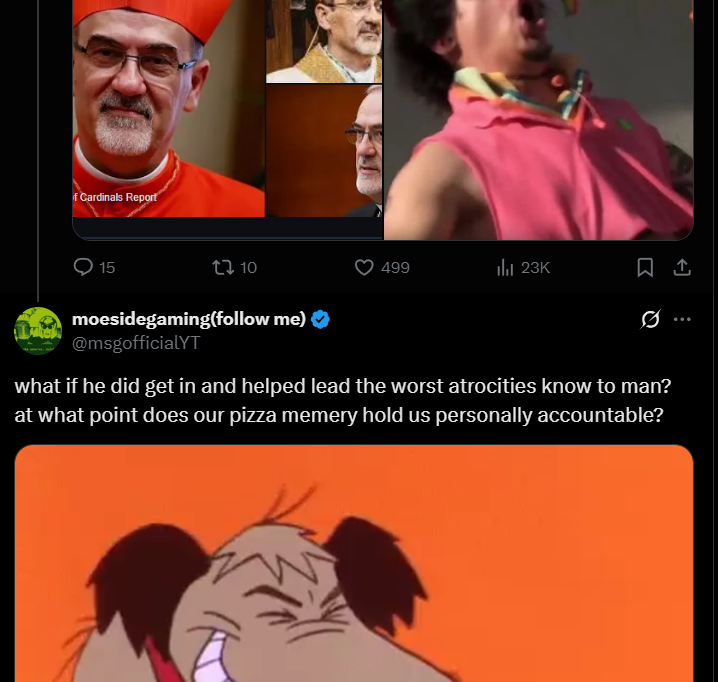Click the blue verified checkmark badge
Viewport: 718px width, 682px height.
point(320,319)
